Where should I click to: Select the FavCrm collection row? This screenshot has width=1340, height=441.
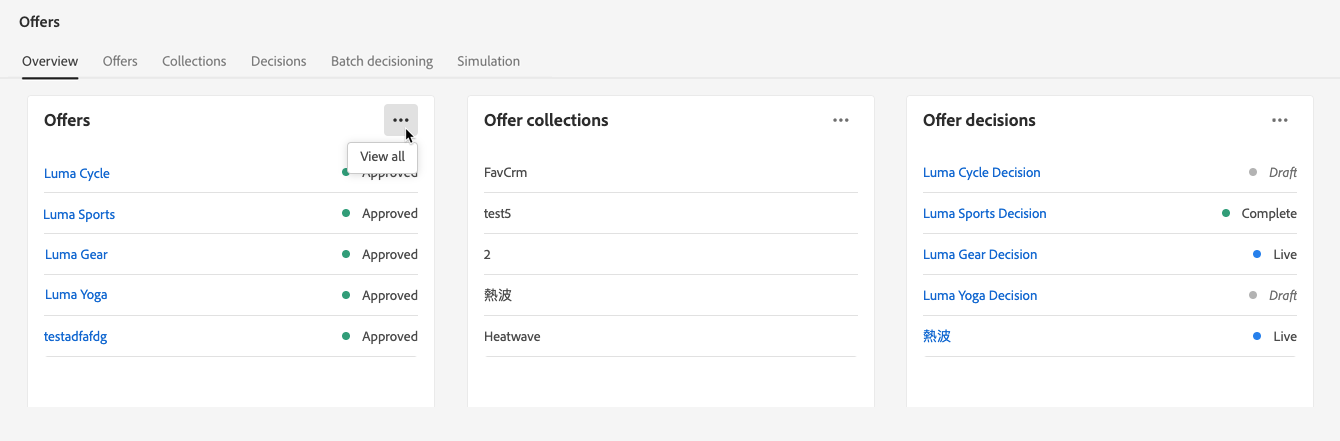[670, 172]
